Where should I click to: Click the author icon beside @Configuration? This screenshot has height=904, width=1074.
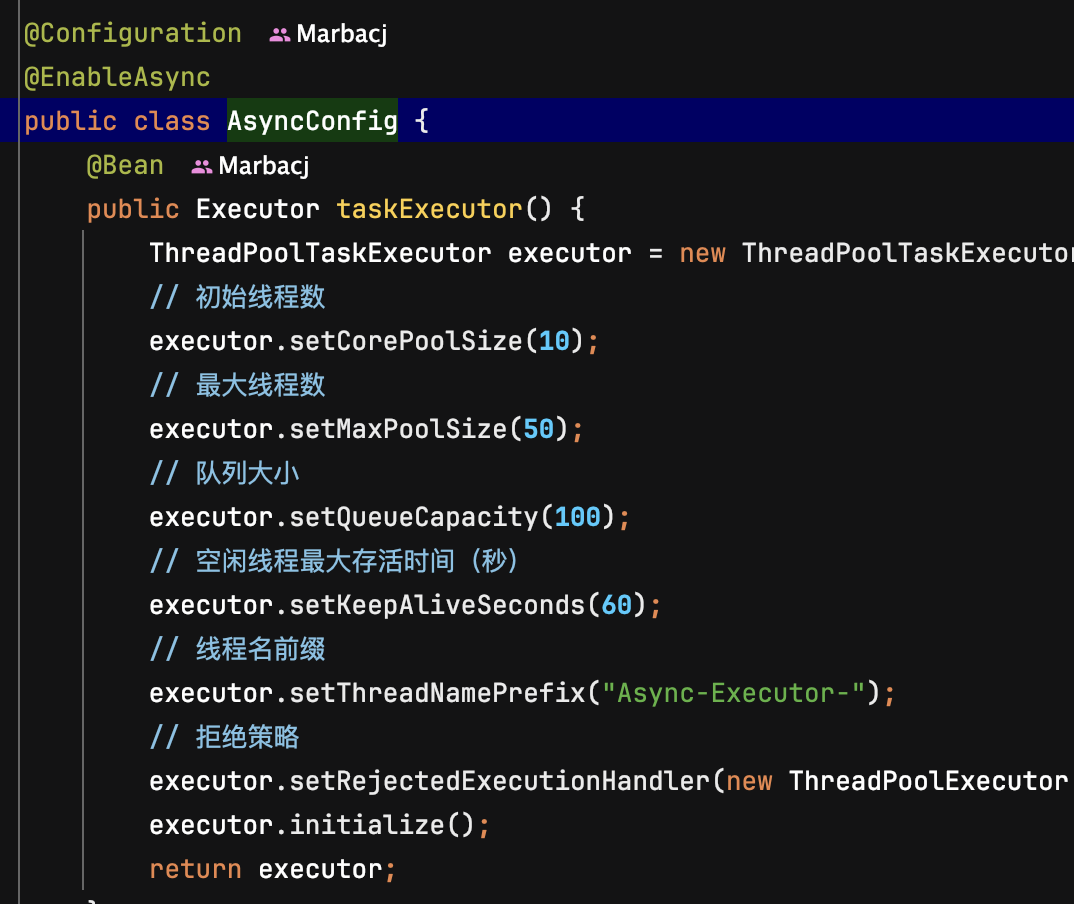[x=279, y=35]
